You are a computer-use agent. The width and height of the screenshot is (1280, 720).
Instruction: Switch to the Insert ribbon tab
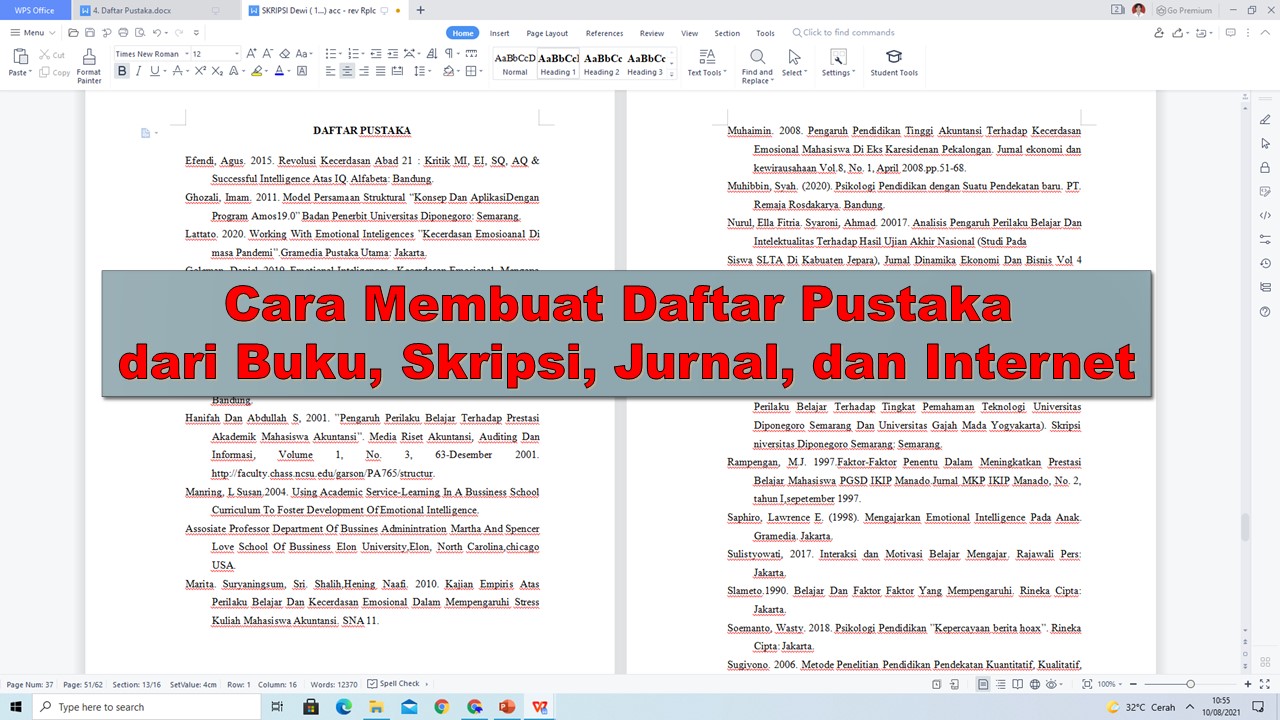pos(499,33)
